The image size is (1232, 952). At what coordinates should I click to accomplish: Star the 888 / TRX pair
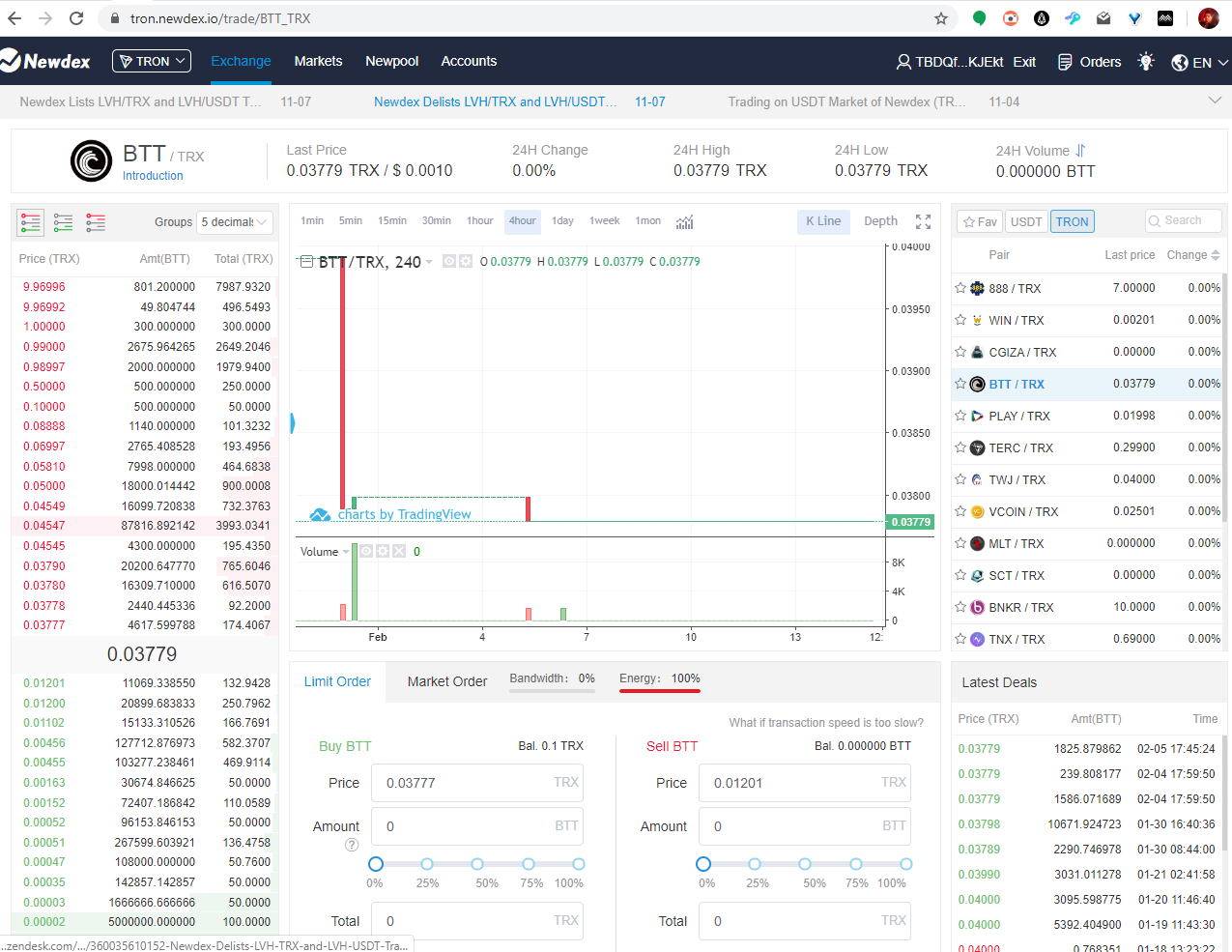click(x=960, y=288)
